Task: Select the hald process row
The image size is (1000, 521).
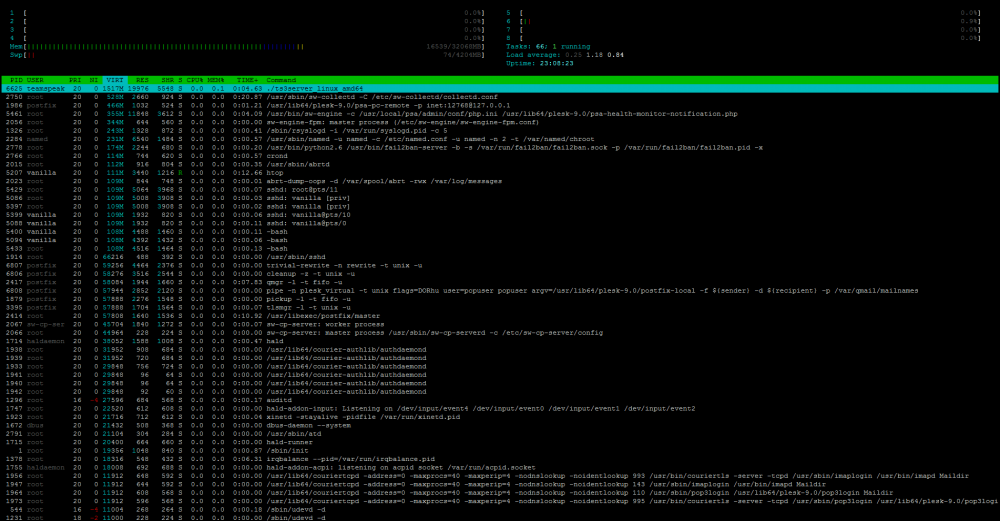Action: click(x=500, y=341)
